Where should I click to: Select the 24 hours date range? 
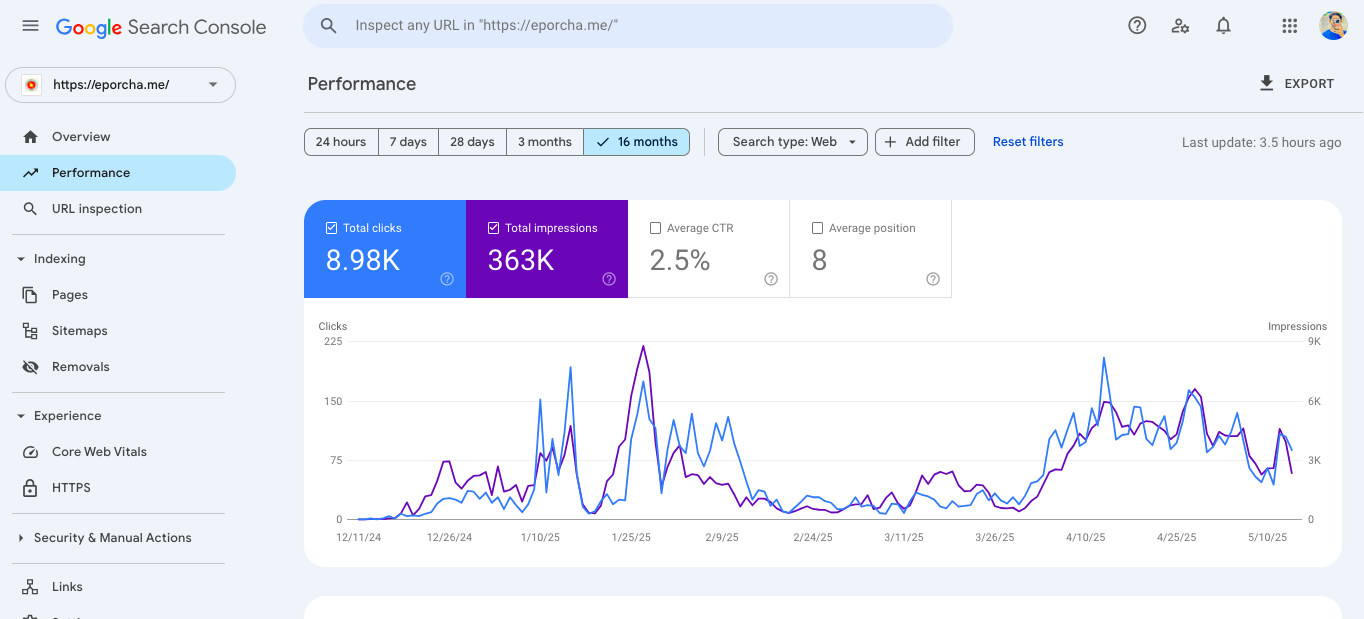click(x=341, y=142)
